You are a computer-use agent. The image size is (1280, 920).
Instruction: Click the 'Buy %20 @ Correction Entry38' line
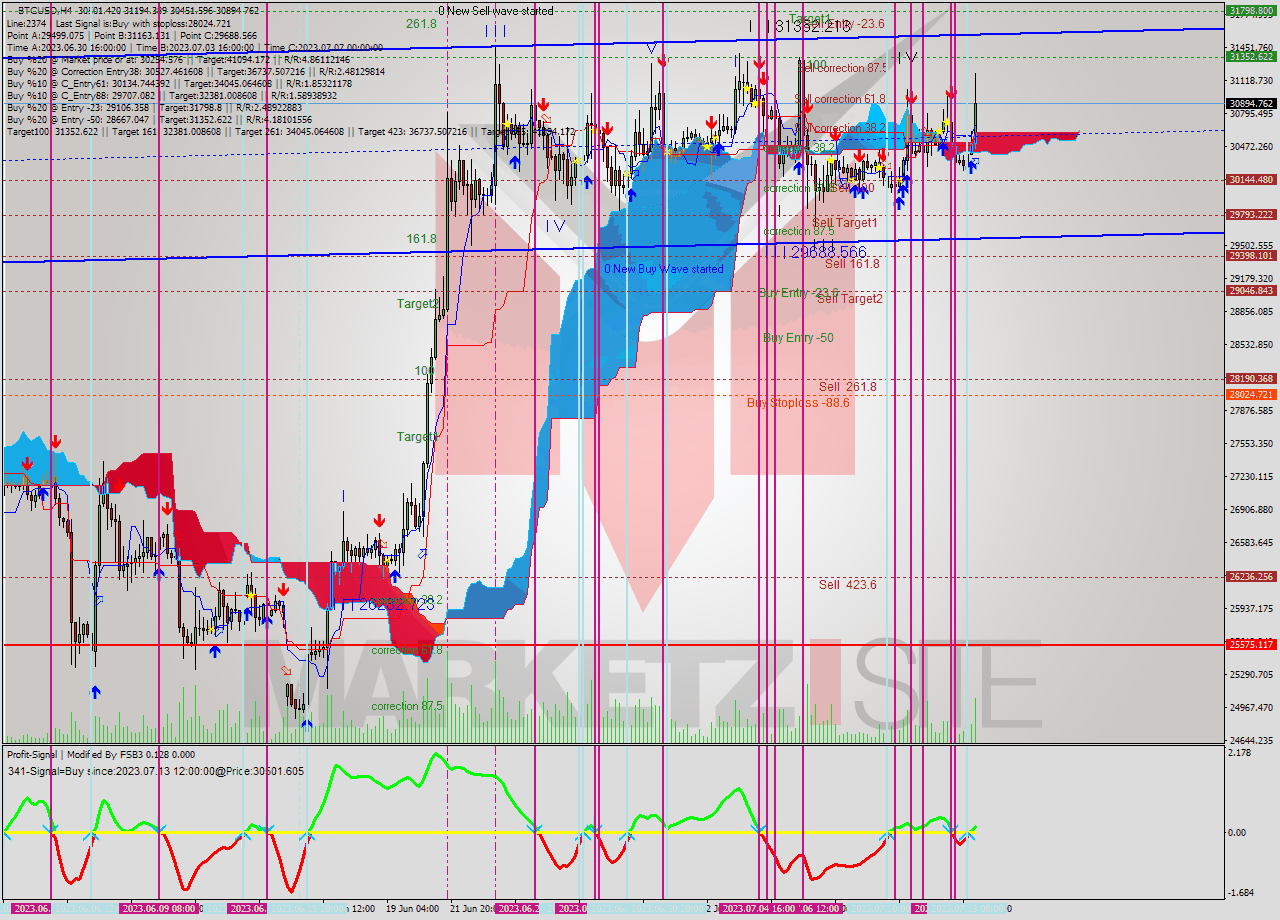coord(197,72)
